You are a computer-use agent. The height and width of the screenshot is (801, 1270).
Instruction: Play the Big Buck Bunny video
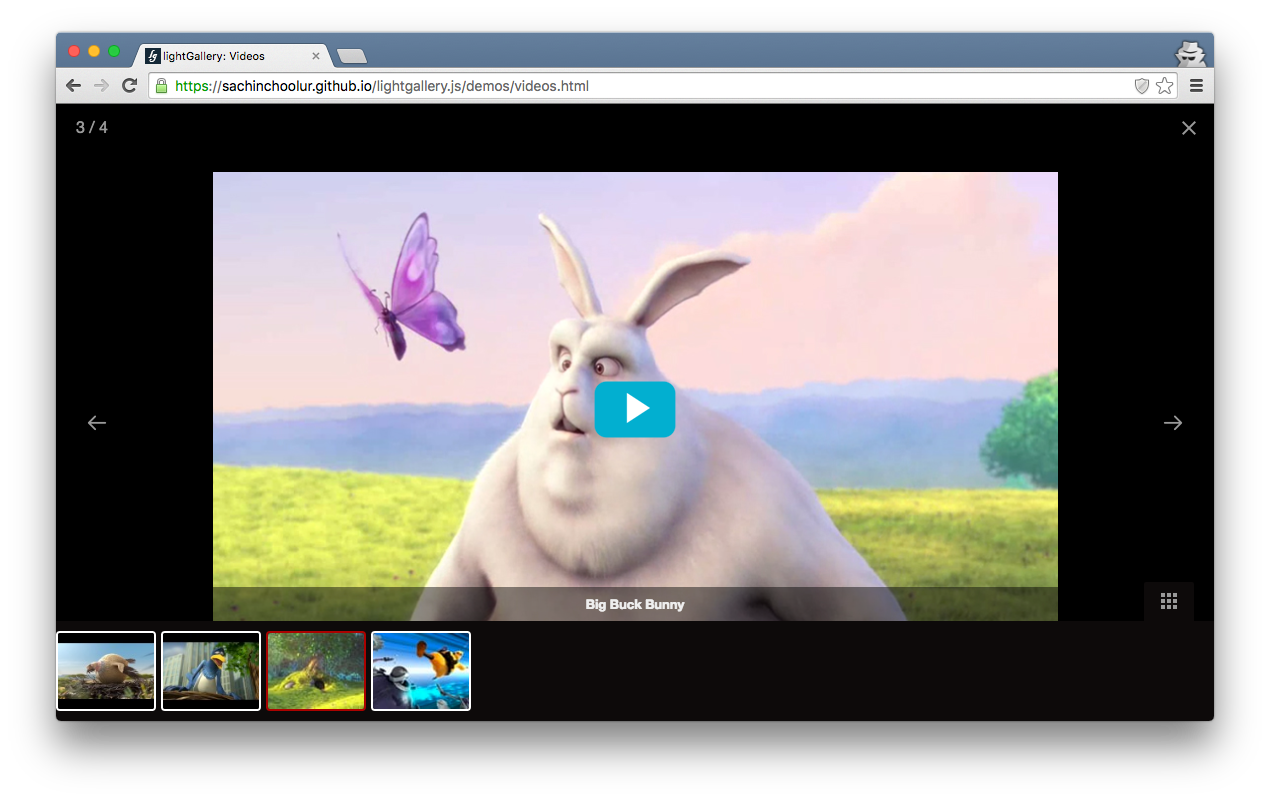click(x=635, y=409)
